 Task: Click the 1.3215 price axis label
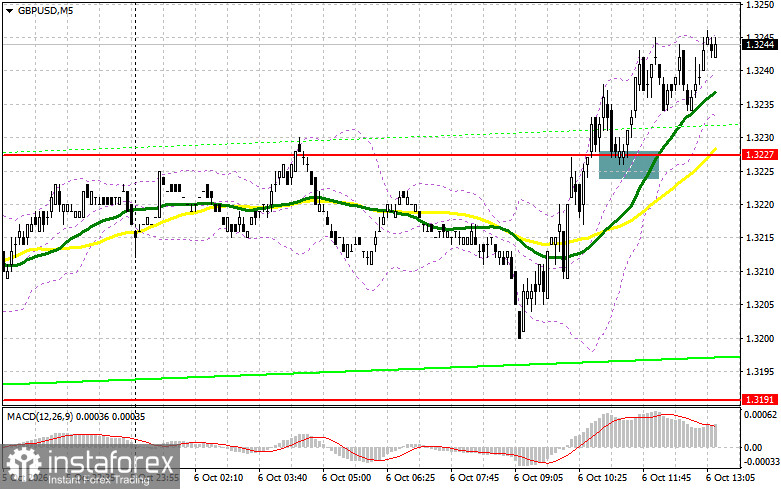coord(759,238)
